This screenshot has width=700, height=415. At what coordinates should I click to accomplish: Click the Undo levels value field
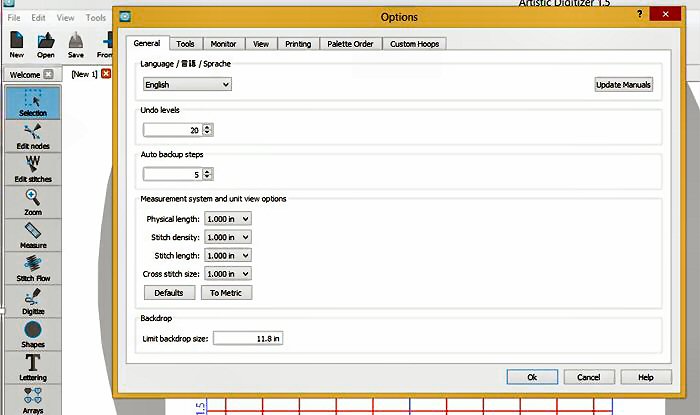(173, 130)
